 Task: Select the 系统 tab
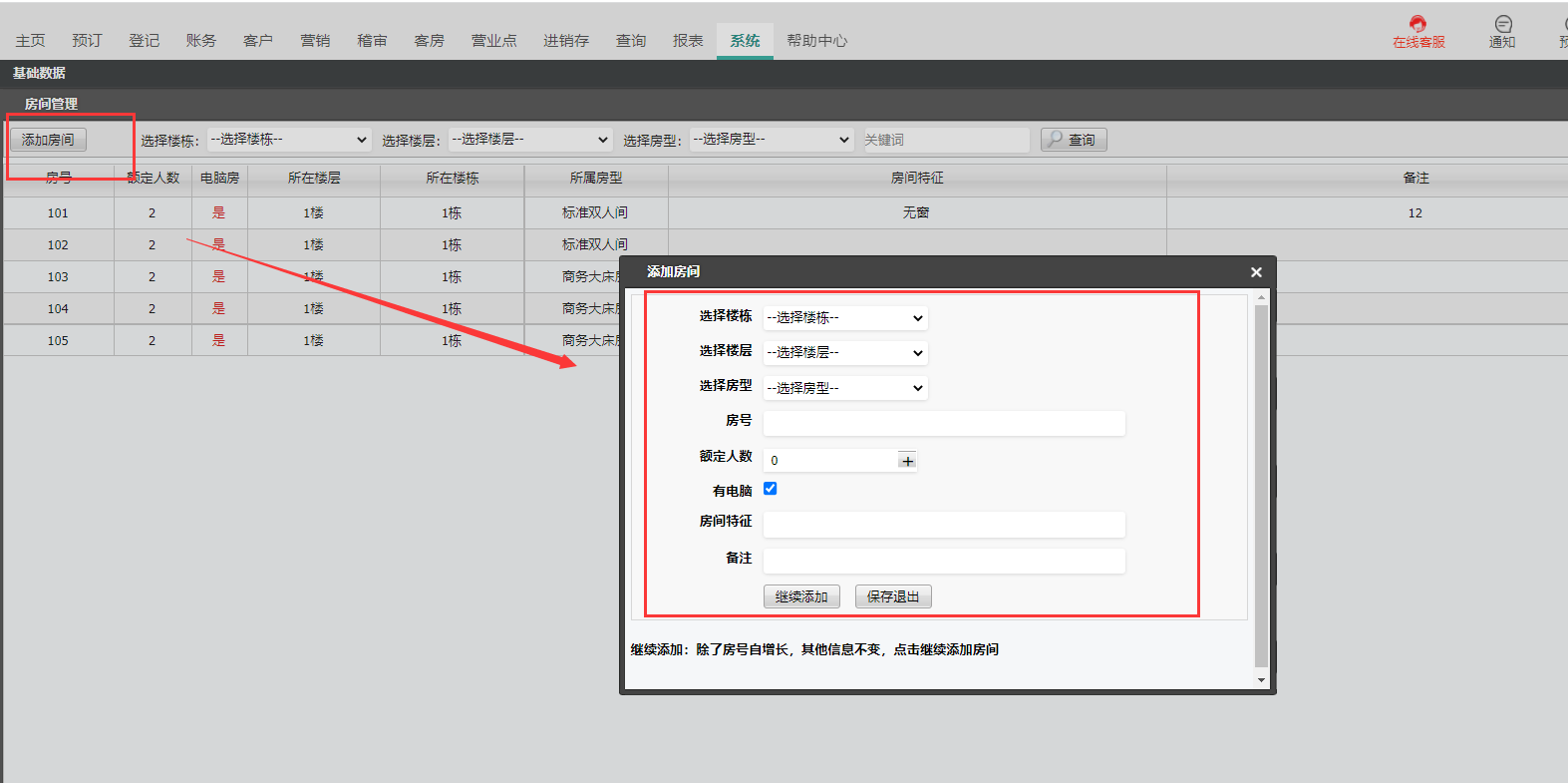[745, 41]
